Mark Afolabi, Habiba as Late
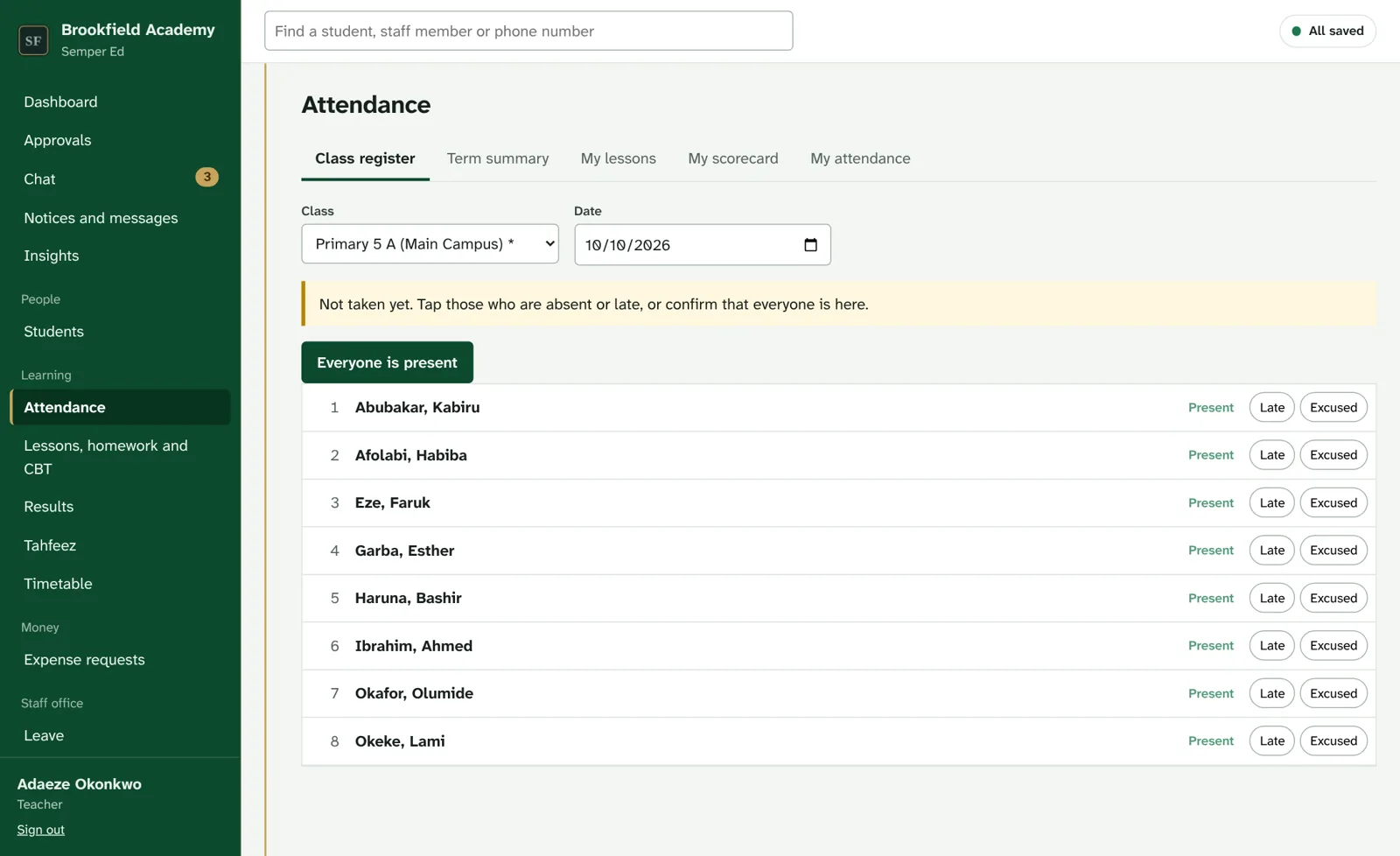Image resolution: width=1400 pixels, height=856 pixels. click(x=1271, y=455)
